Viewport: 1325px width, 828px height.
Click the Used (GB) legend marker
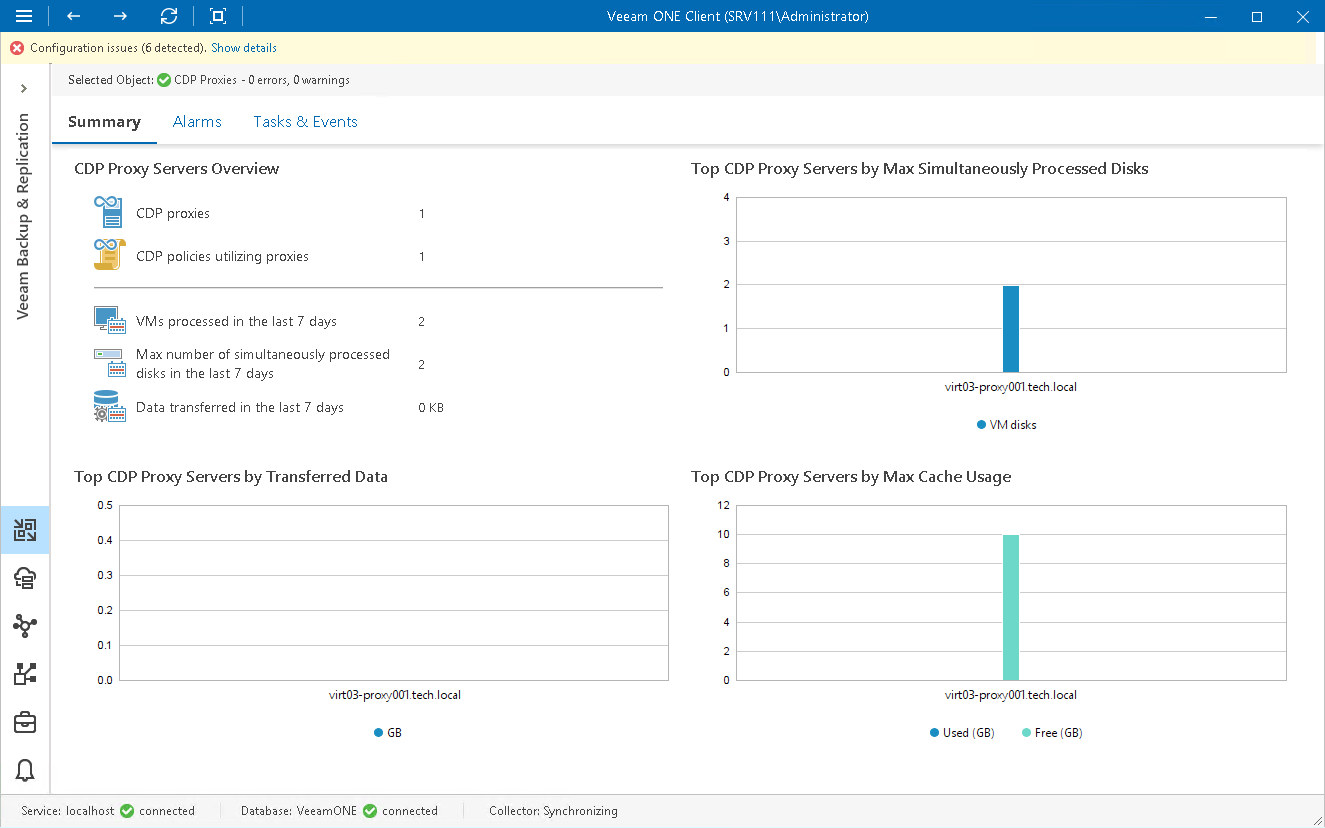coord(934,733)
